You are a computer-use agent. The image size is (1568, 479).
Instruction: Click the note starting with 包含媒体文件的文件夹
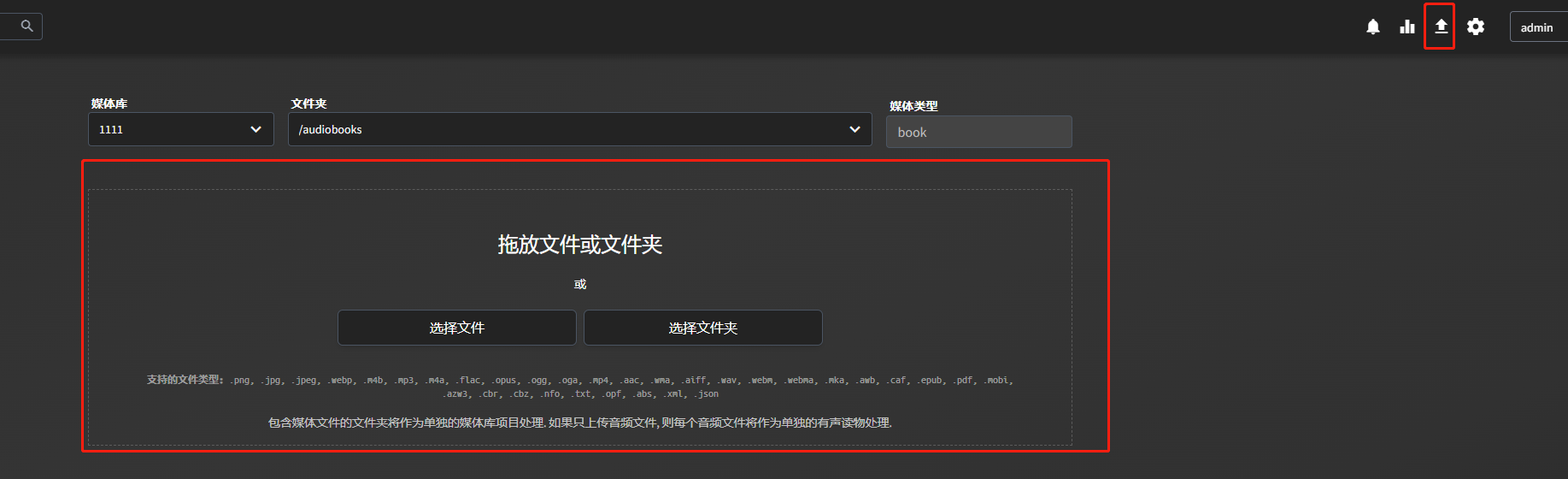(580, 423)
